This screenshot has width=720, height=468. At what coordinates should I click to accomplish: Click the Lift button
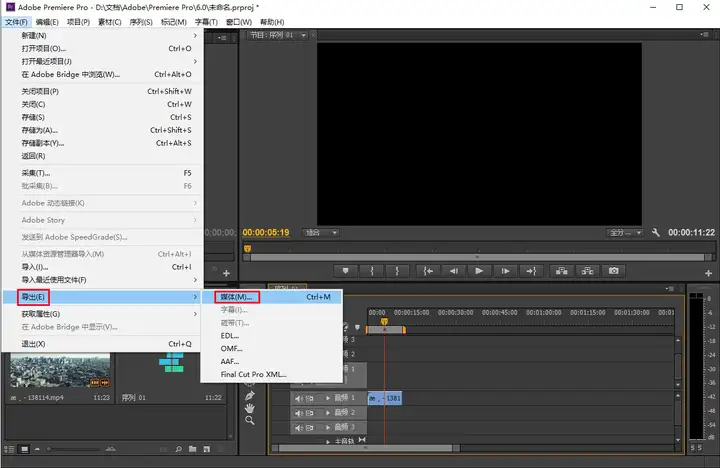pos(562,271)
